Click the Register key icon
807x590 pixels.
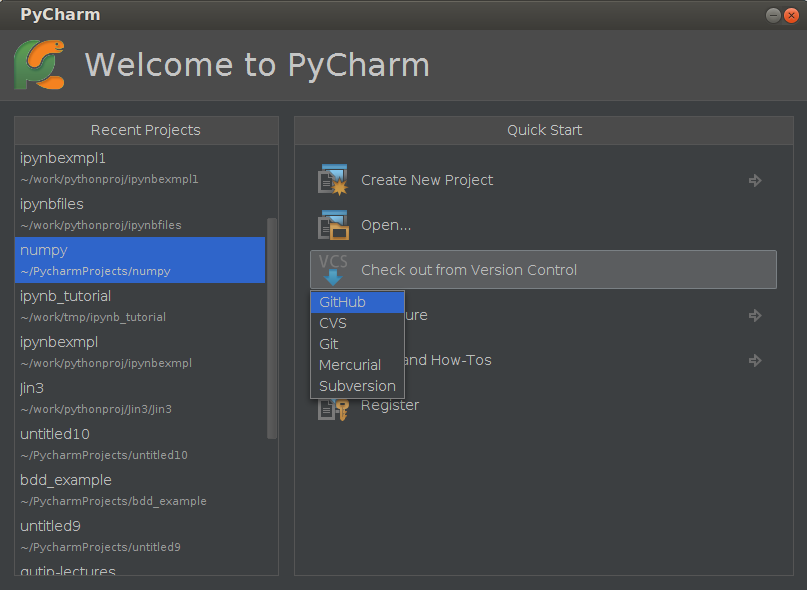(x=332, y=410)
